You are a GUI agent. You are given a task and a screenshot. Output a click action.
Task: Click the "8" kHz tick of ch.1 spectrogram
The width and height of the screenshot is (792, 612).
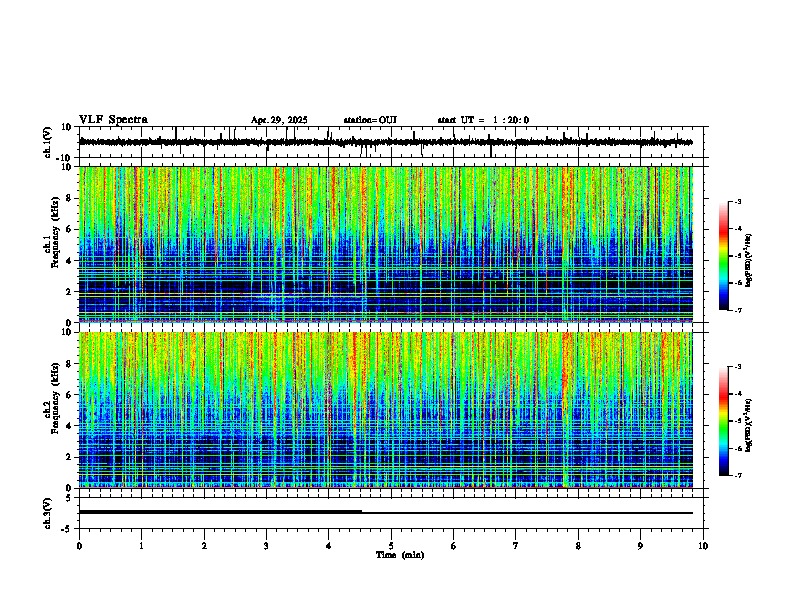pos(69,198)
